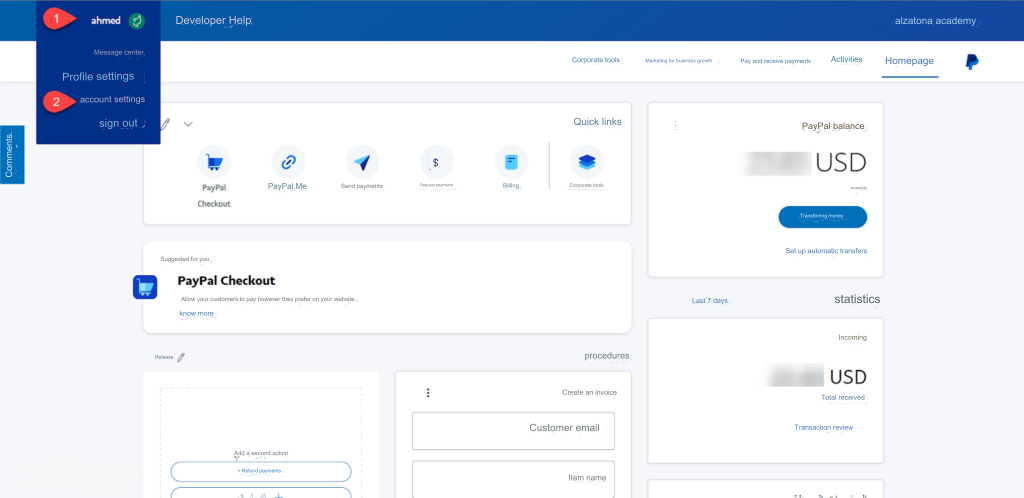Click the green profile avatar beside ahmed
This screenshot has height=498, width=1024.
[136, 21]
